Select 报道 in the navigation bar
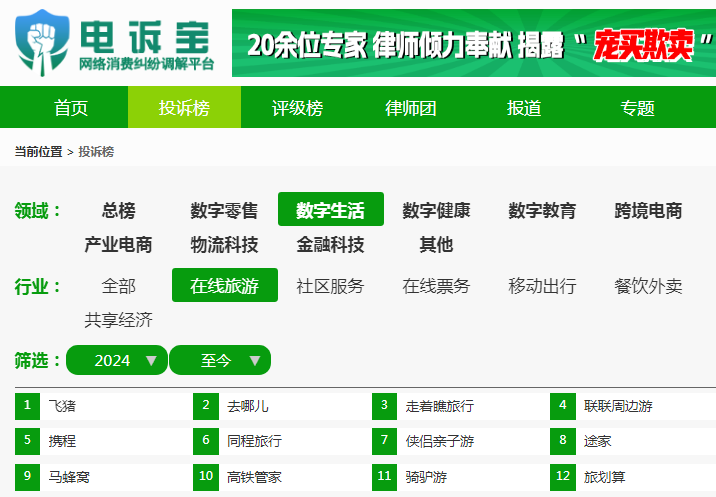 tap(524, 108)
